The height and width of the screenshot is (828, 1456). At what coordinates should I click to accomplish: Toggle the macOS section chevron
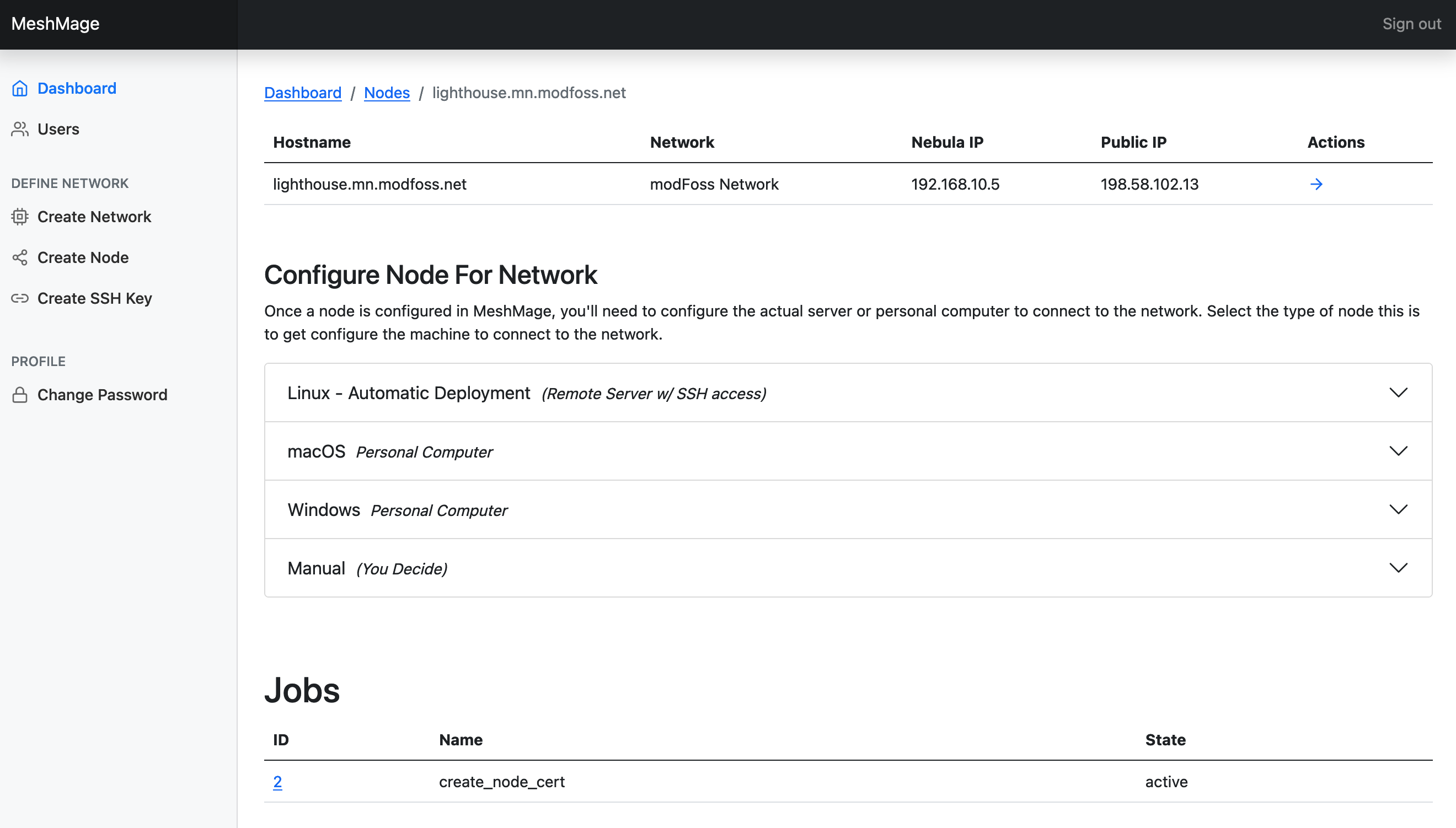coord(1398,451)
